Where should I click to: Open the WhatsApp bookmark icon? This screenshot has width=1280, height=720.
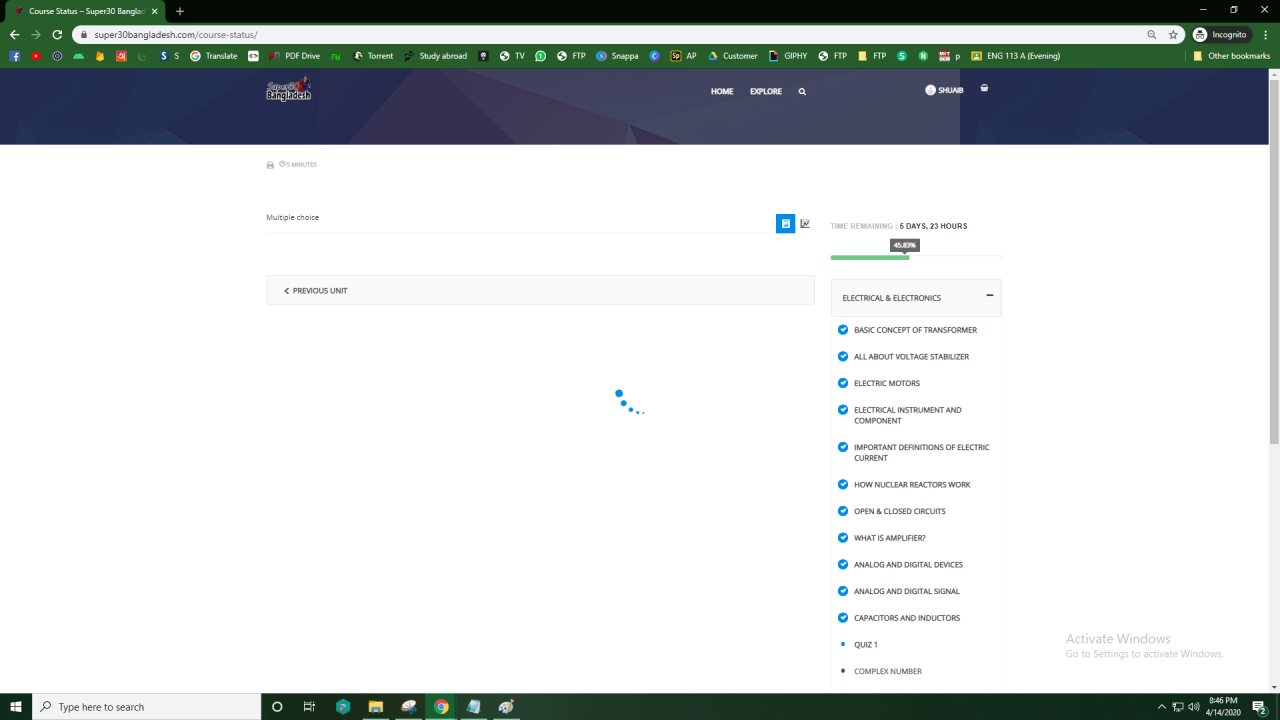tap(541, 56)
